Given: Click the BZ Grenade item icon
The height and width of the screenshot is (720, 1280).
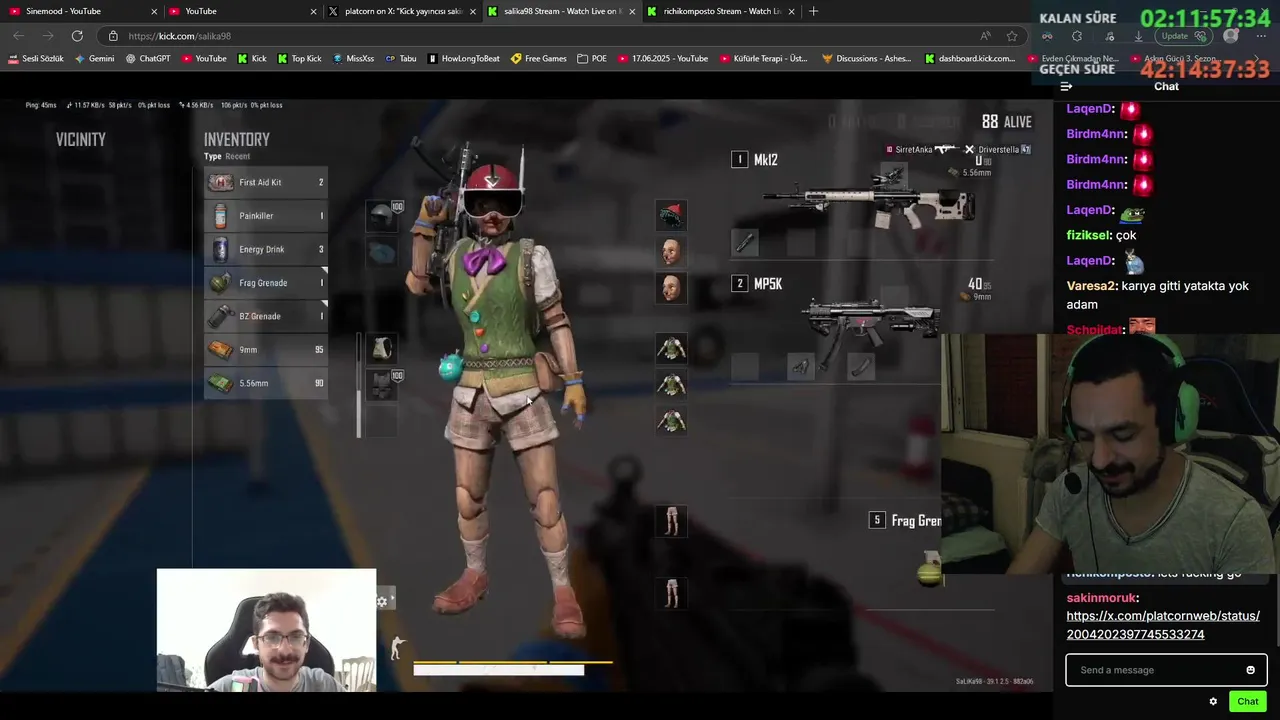Looking at the screenshot, I should click(x=220, y=316).
